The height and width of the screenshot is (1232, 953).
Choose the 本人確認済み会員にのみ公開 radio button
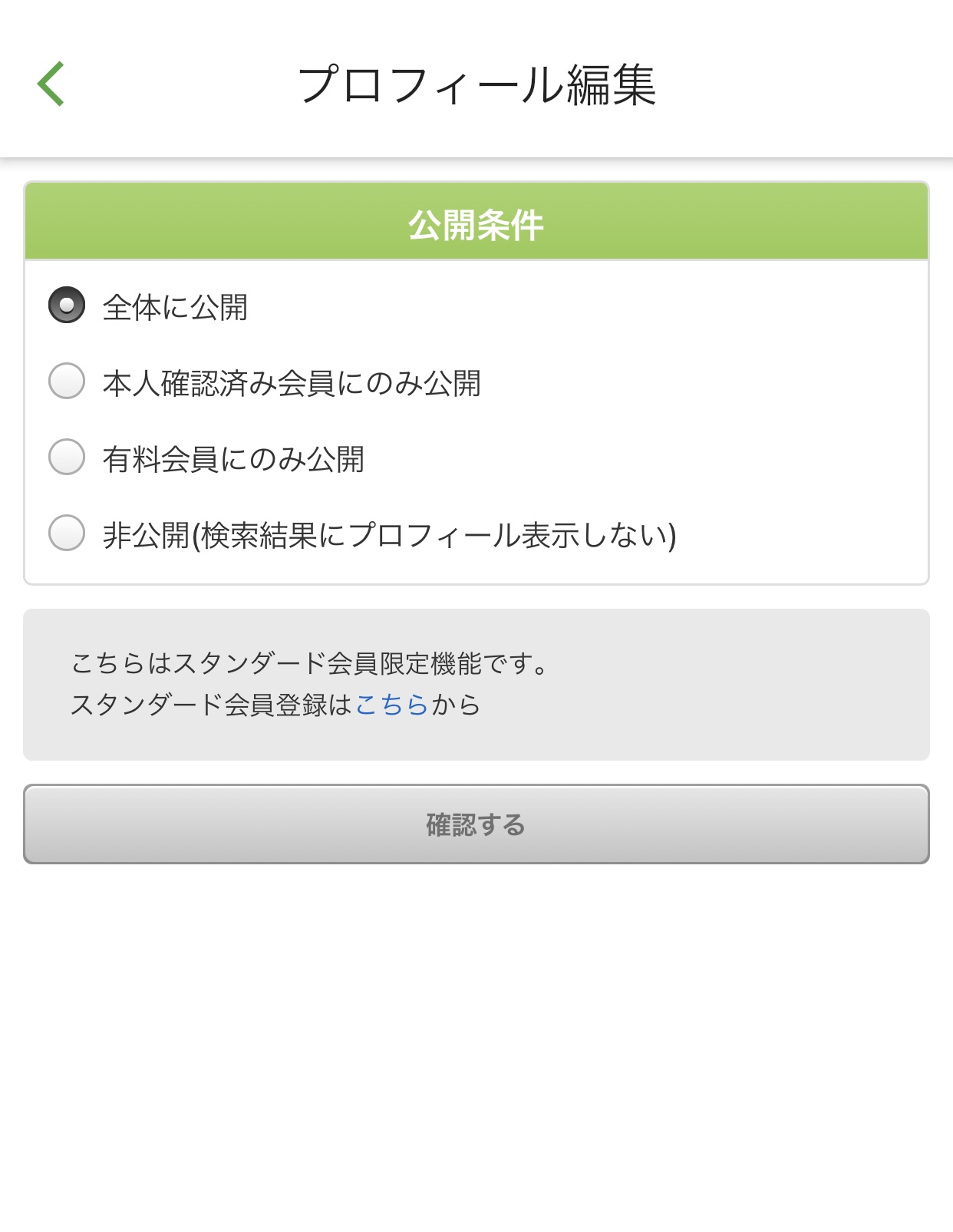pyautogui.click(x=67, y=381)
